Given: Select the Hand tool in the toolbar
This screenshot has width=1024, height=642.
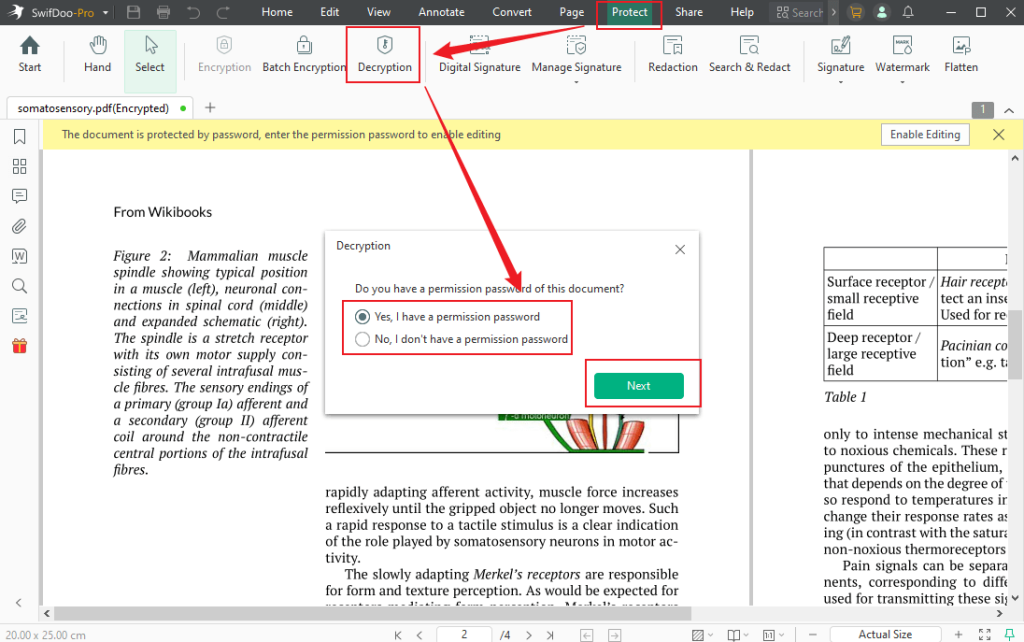Looking at the screenshot, I should pos(96,55).
